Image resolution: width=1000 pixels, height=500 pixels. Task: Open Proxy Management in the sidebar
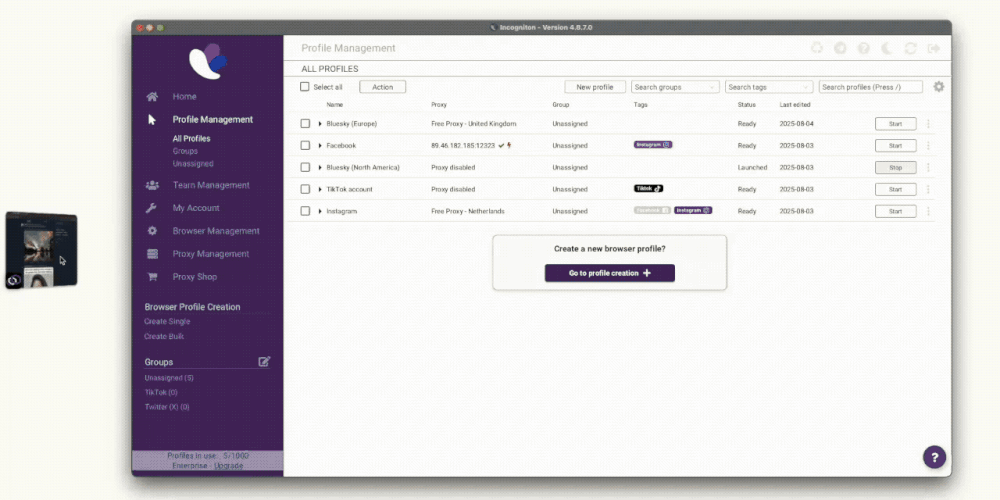coord(210,254)
